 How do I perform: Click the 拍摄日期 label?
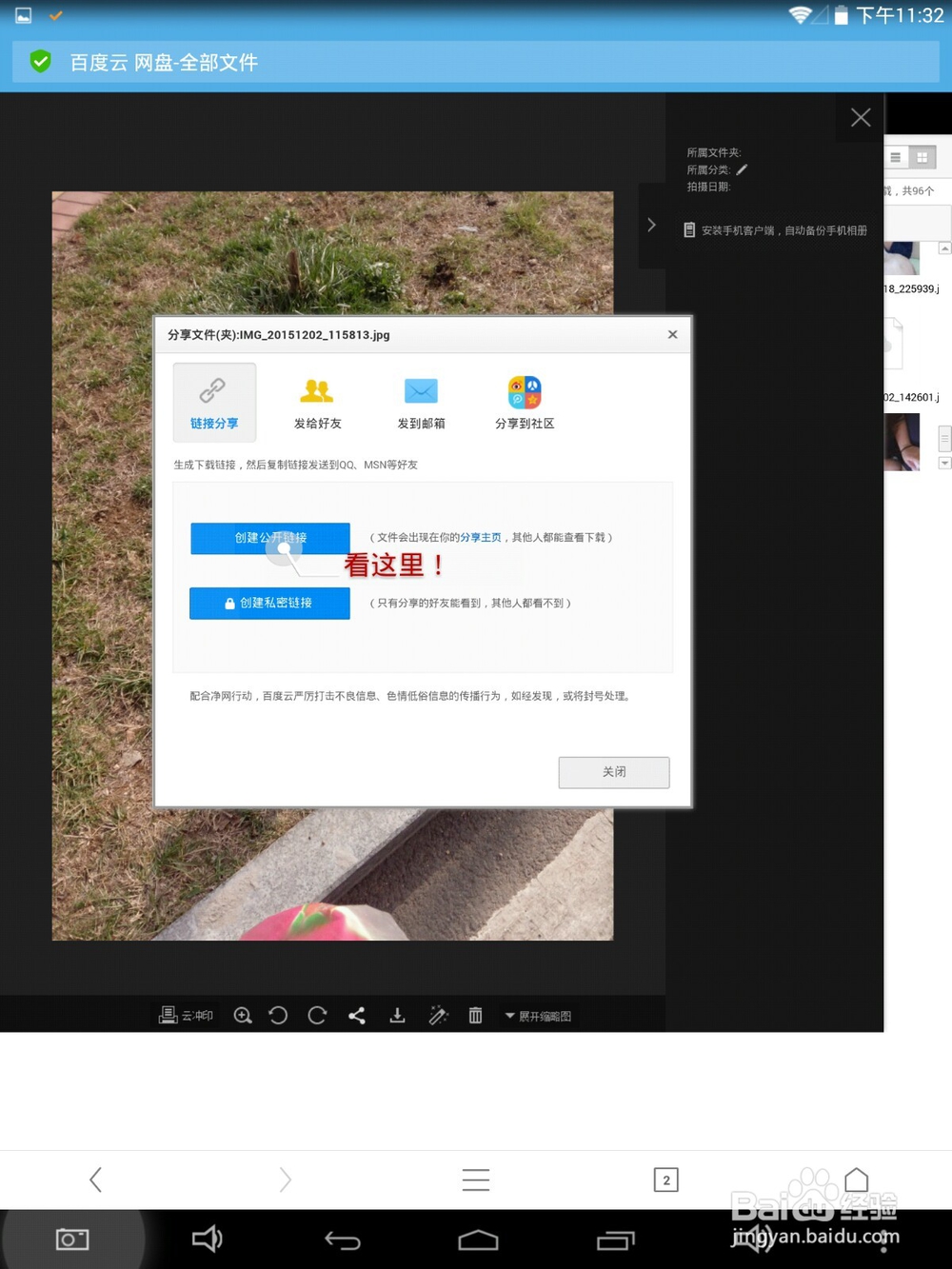point(708,187)
